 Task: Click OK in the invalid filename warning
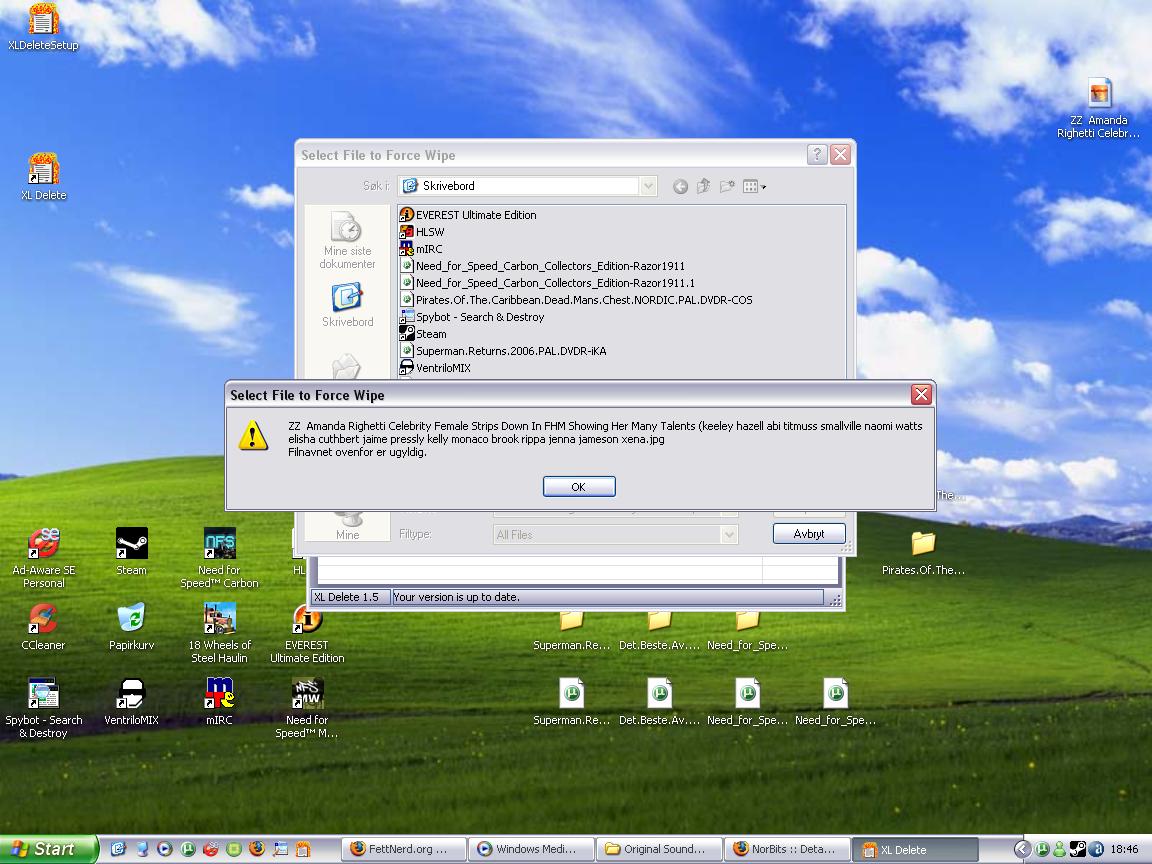click(579, 486)
